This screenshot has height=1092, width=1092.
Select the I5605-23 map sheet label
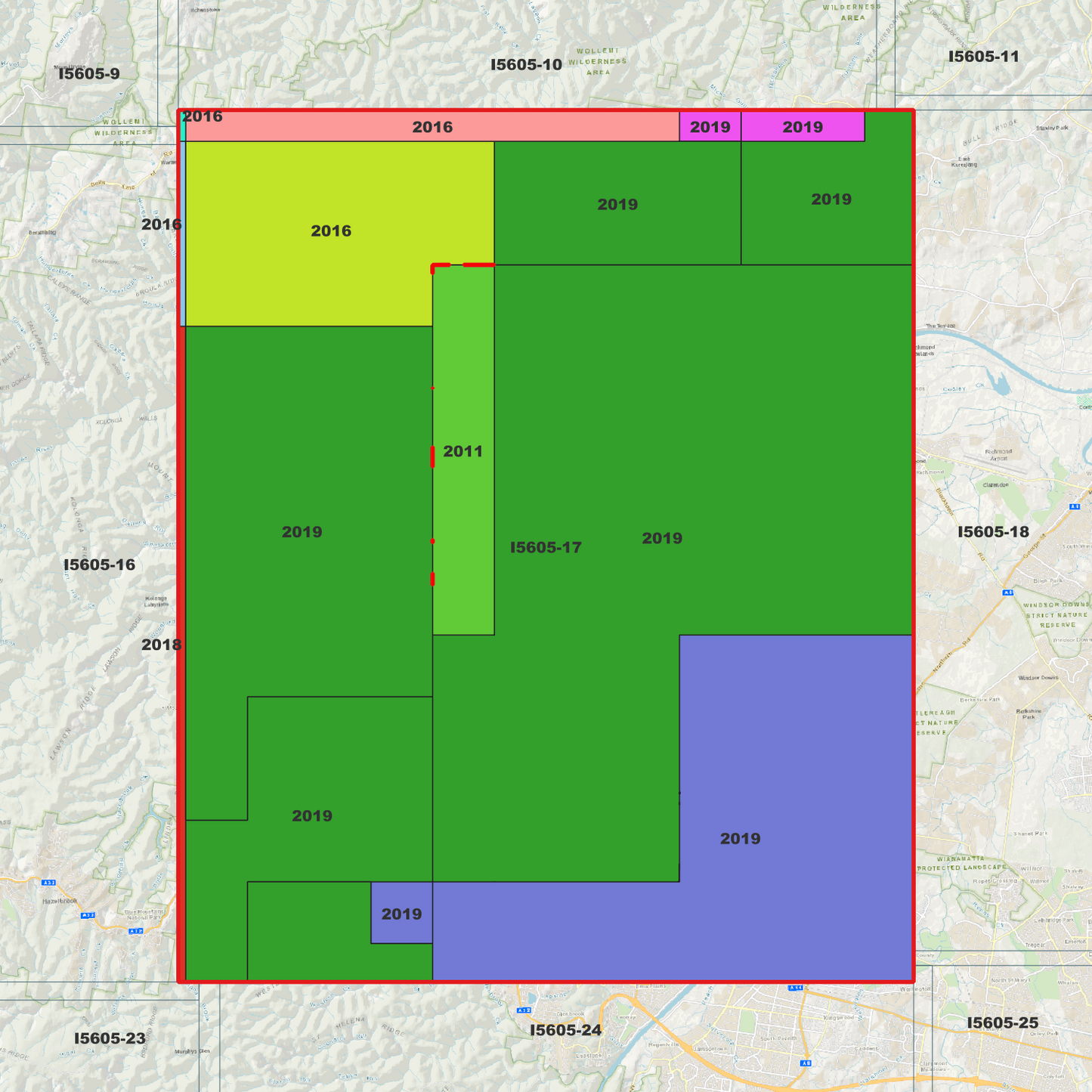point(110,1039)
